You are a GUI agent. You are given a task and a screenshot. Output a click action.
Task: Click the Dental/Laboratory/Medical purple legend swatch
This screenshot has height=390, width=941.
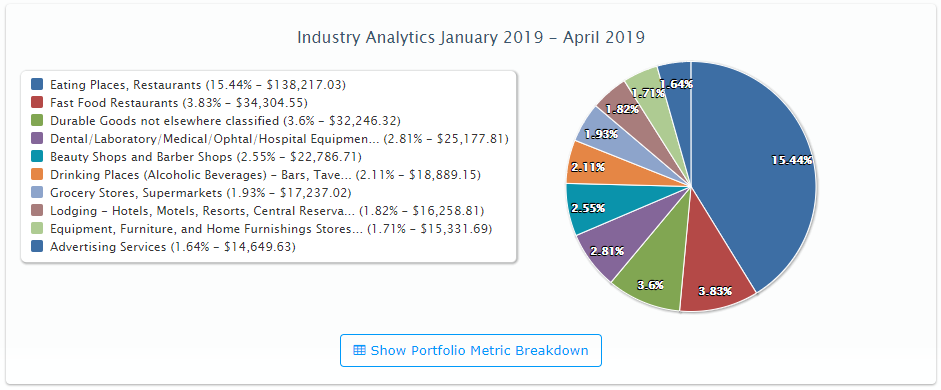click(37, 139)
